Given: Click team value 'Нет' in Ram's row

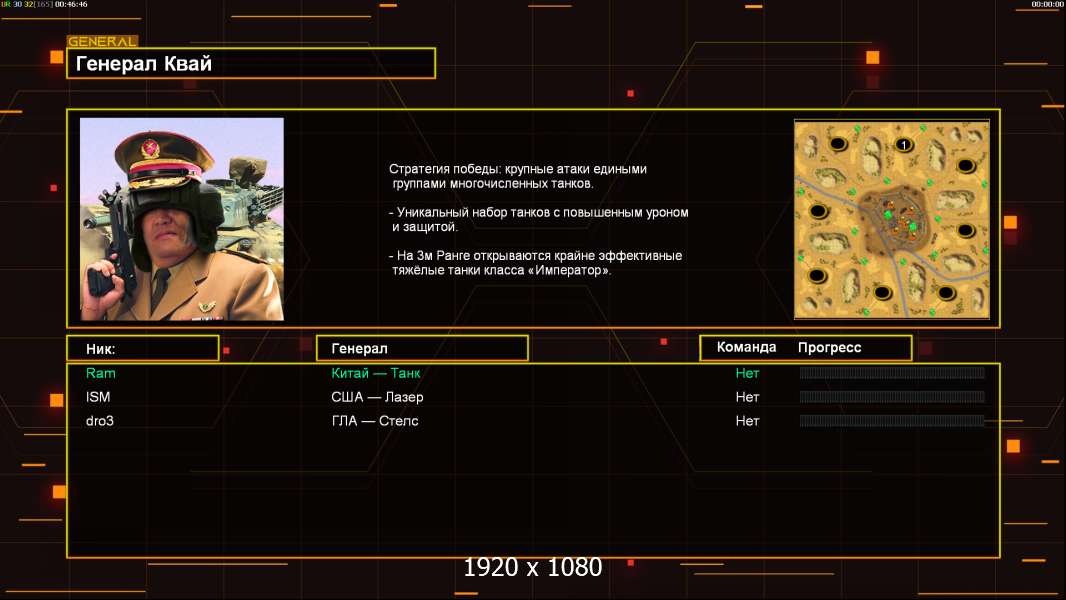Looking at the screenshot, I should tap(747, 373).
